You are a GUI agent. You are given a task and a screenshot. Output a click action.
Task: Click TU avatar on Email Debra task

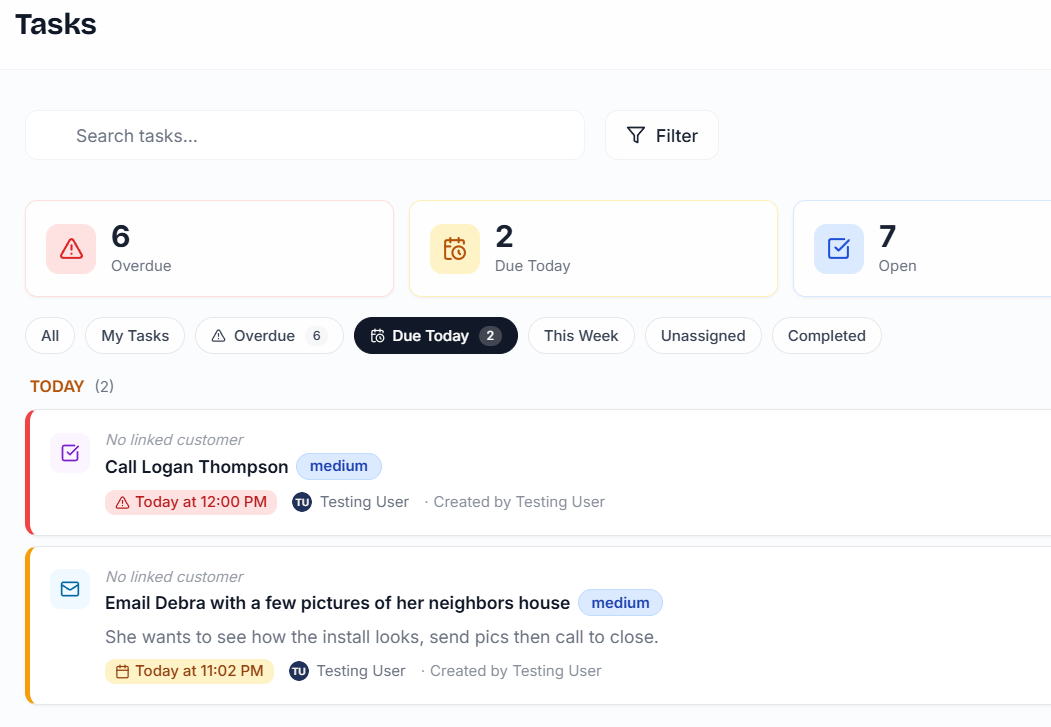tap(299, 671)
